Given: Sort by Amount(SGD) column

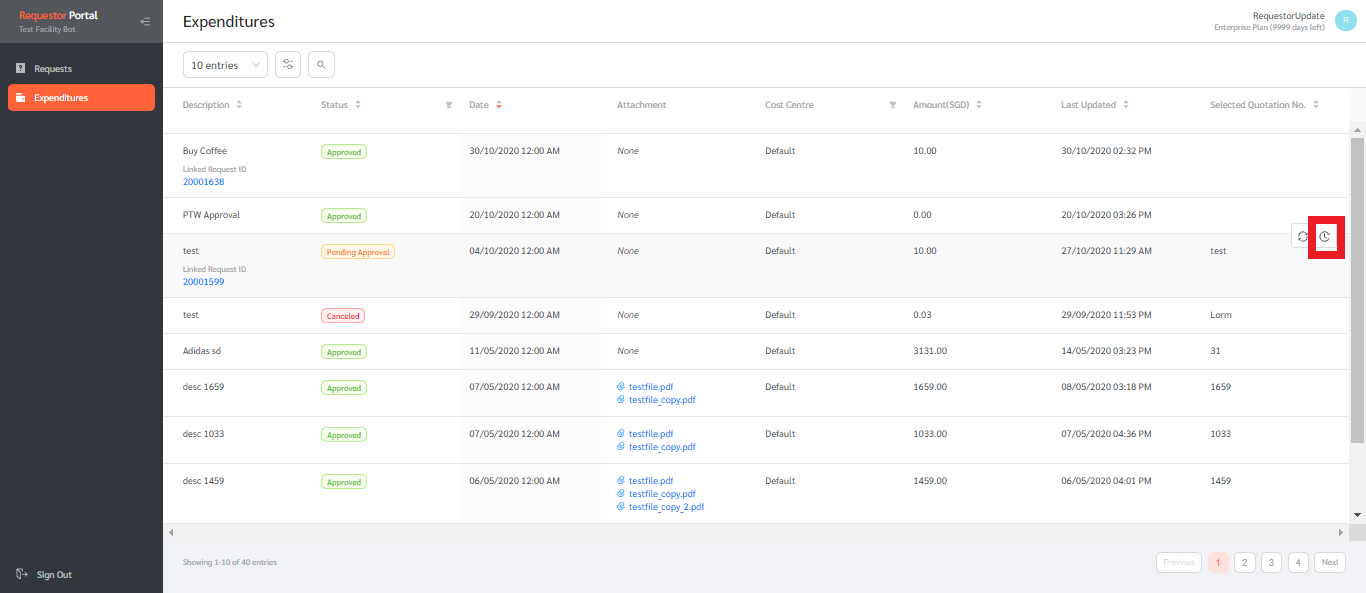Looking at the screenshot, I should (979, 105).
